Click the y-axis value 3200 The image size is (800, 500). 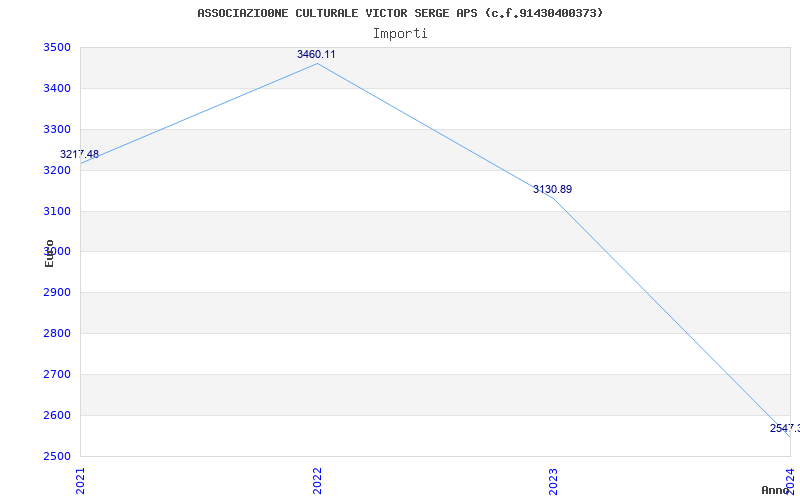(x=57, y=170)
